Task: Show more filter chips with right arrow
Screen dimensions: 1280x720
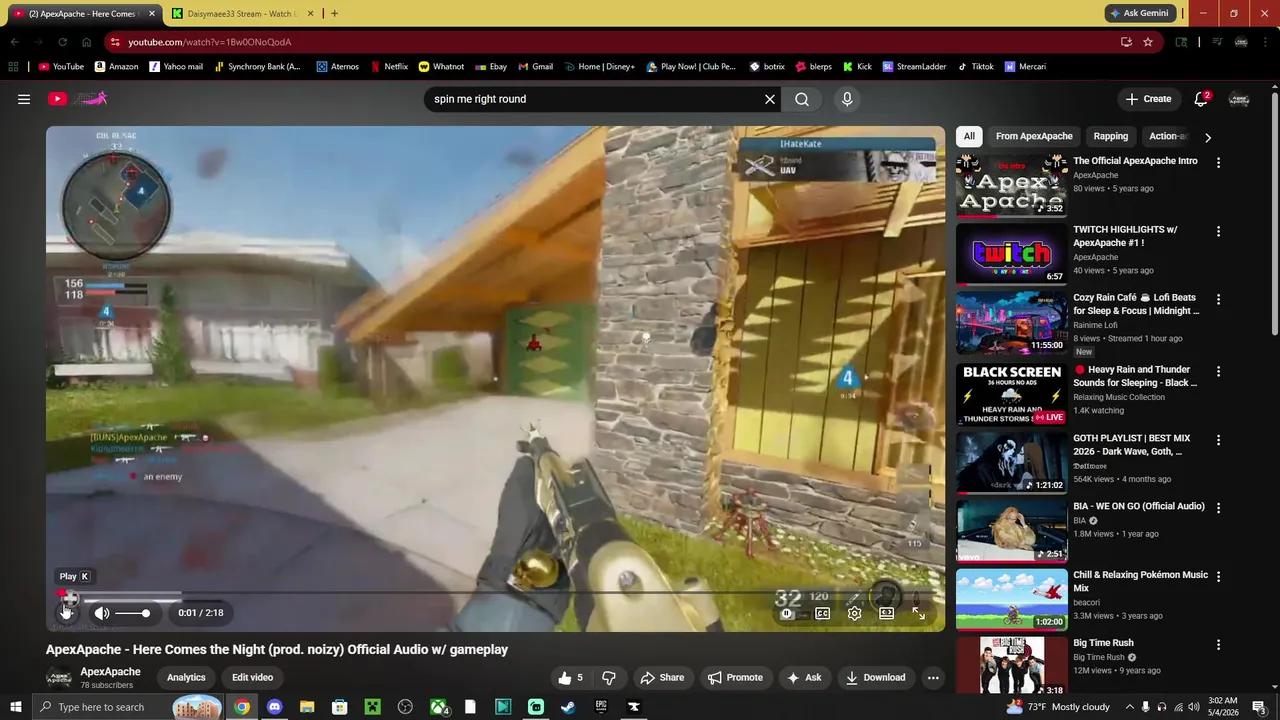Action: [1207, 137]
